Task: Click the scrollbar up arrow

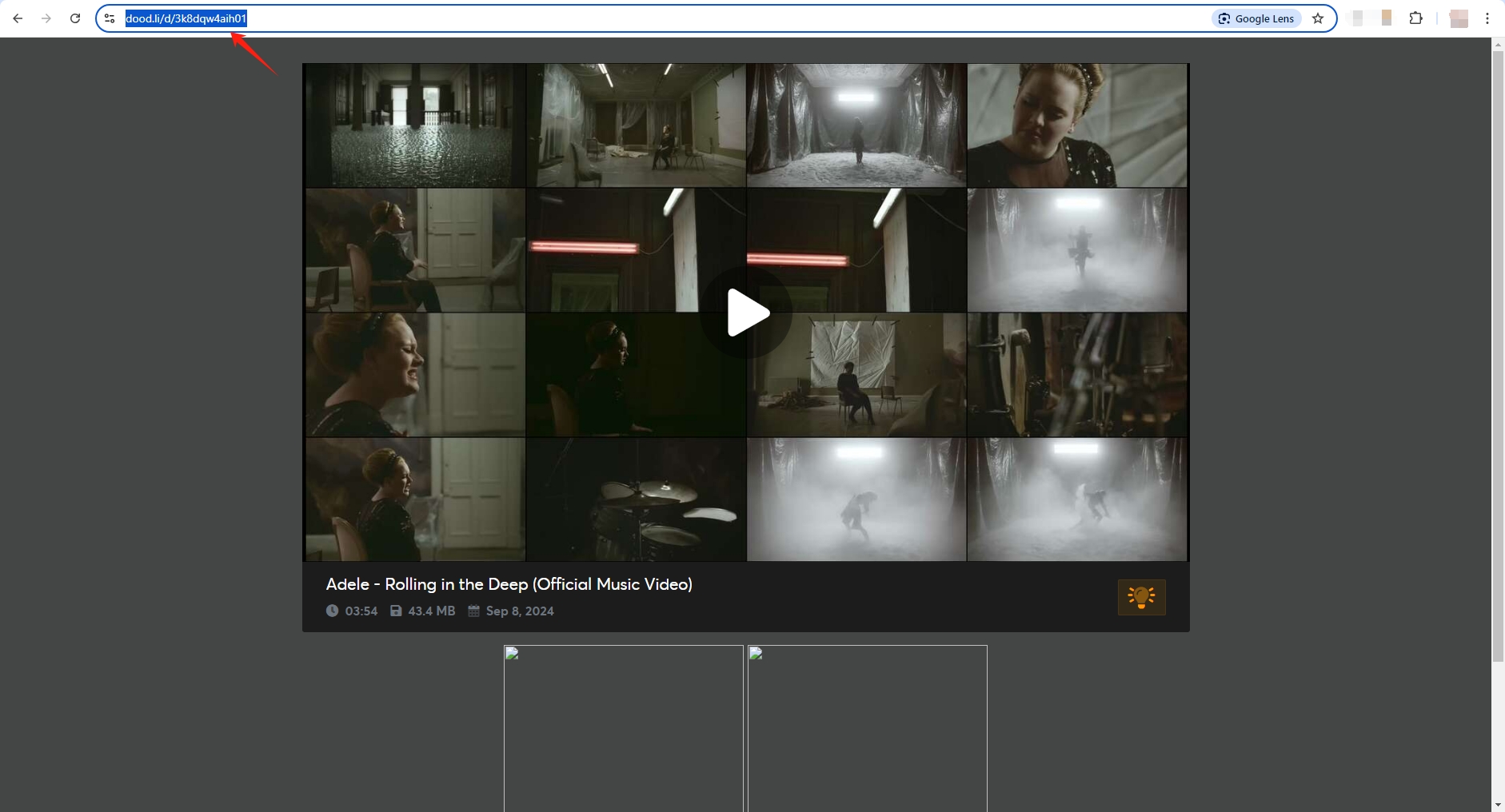Action: tap(1498, 43)
